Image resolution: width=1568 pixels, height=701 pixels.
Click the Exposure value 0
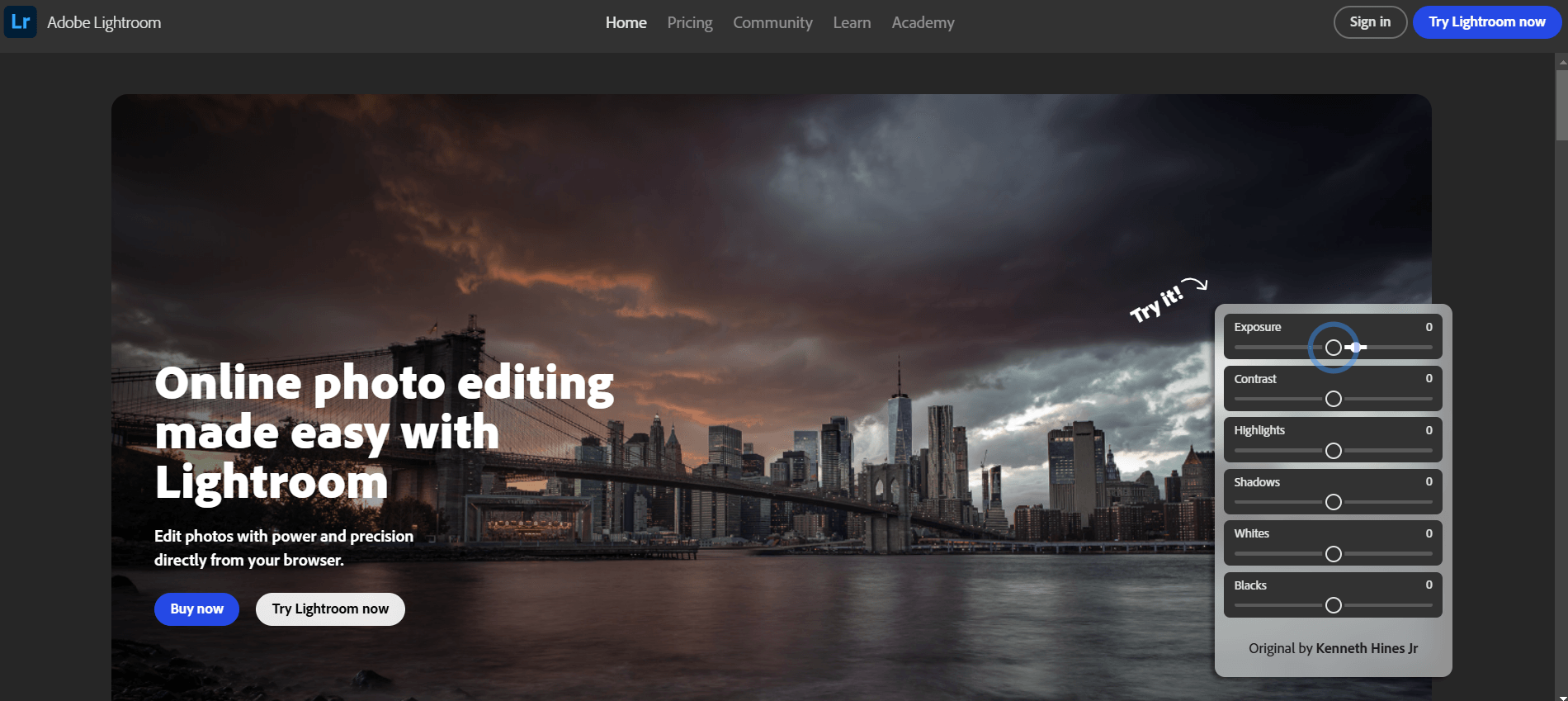click(1429, 327)
